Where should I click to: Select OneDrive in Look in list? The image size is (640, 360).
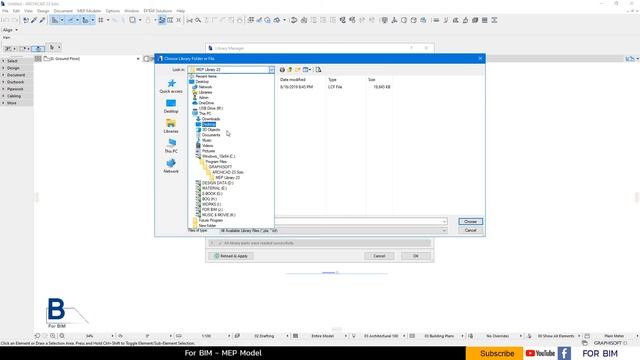[206, 103]
